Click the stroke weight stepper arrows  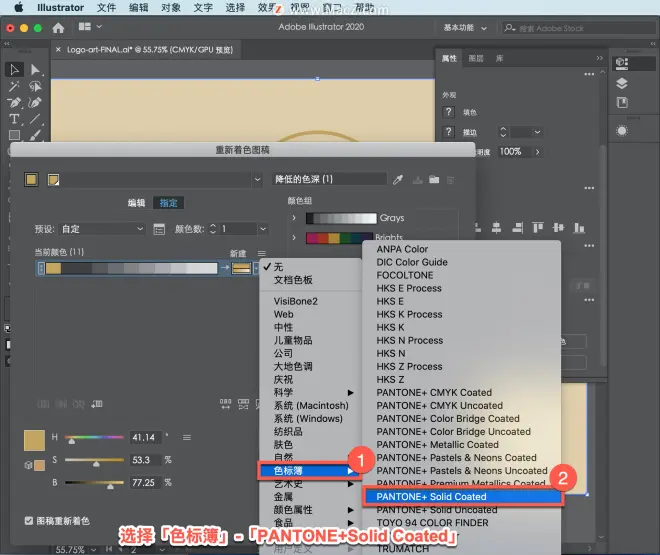click(503, 132)
